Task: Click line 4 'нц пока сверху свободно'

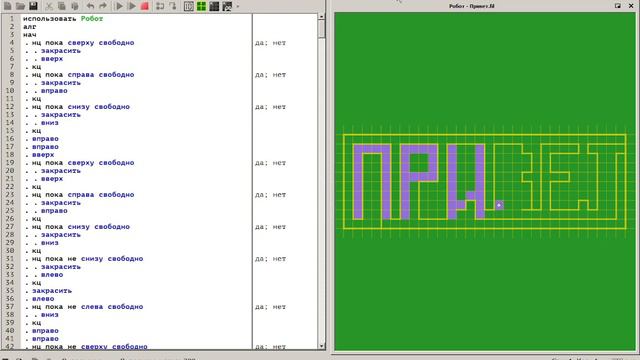Action: (83, 42)
